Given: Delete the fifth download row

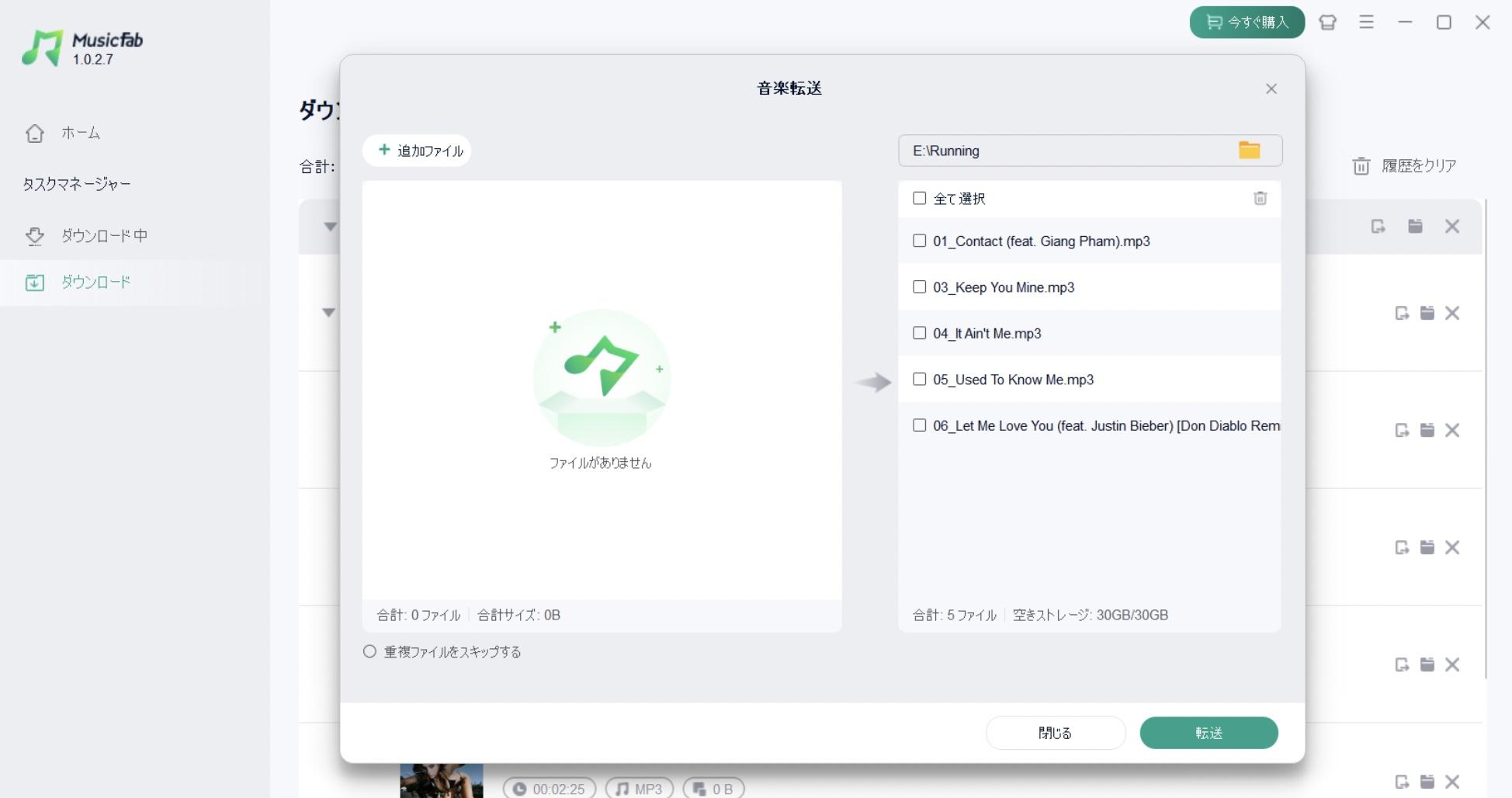Looking at the screenshot, I should click(x=1452, y=664).
